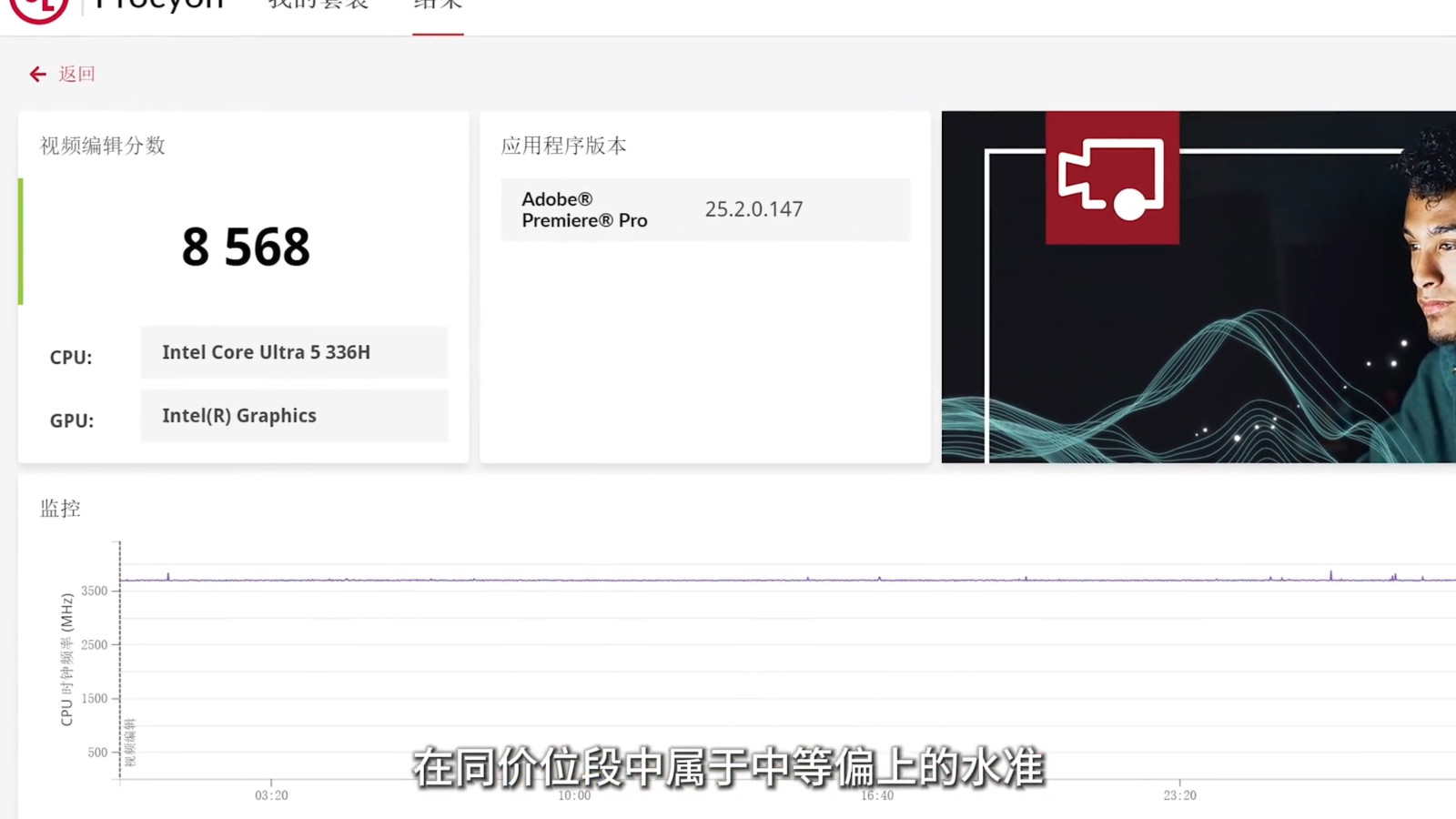Click the 视频编辑分数 heading
Screen dimensions: 1456x819
click(x=103, y=146)
